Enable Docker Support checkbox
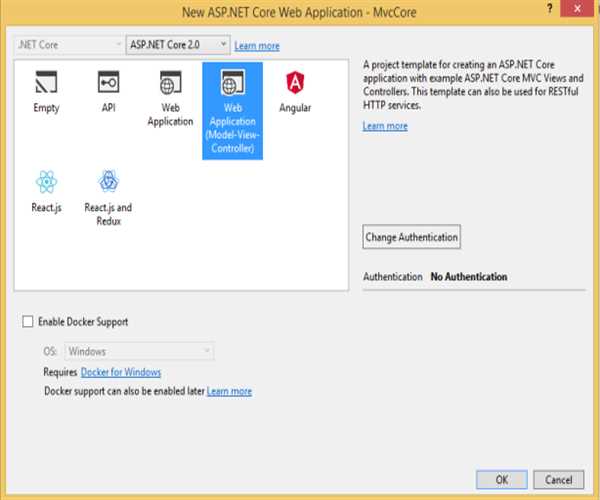Viewport: 600px width, 500px height. pyautogui.click(x=27, y=322)
